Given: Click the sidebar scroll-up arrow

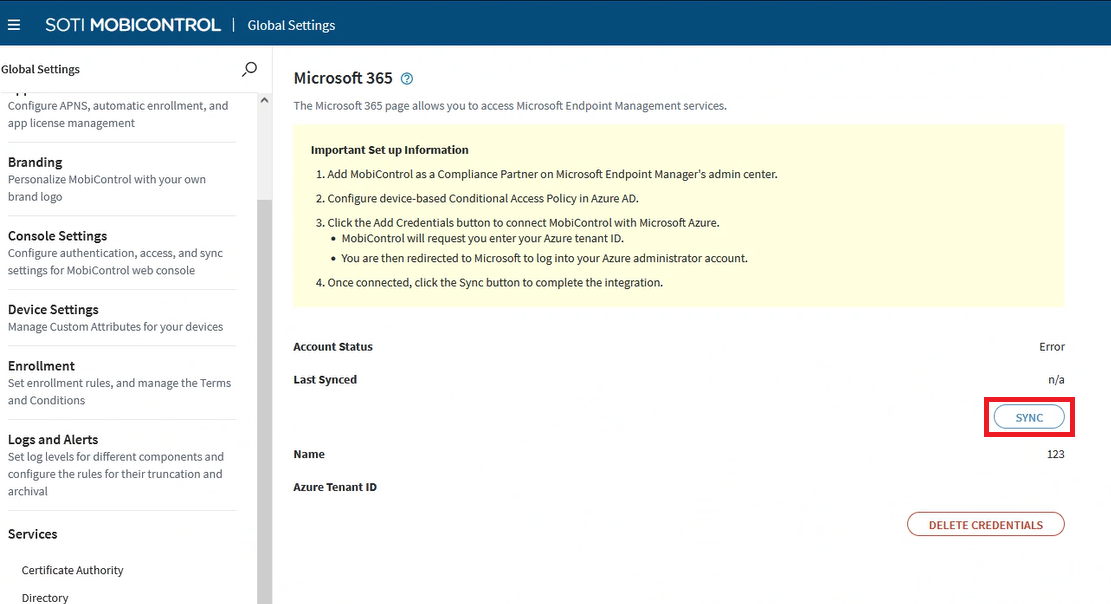Looking at the screenshot, I should (264, 101).
